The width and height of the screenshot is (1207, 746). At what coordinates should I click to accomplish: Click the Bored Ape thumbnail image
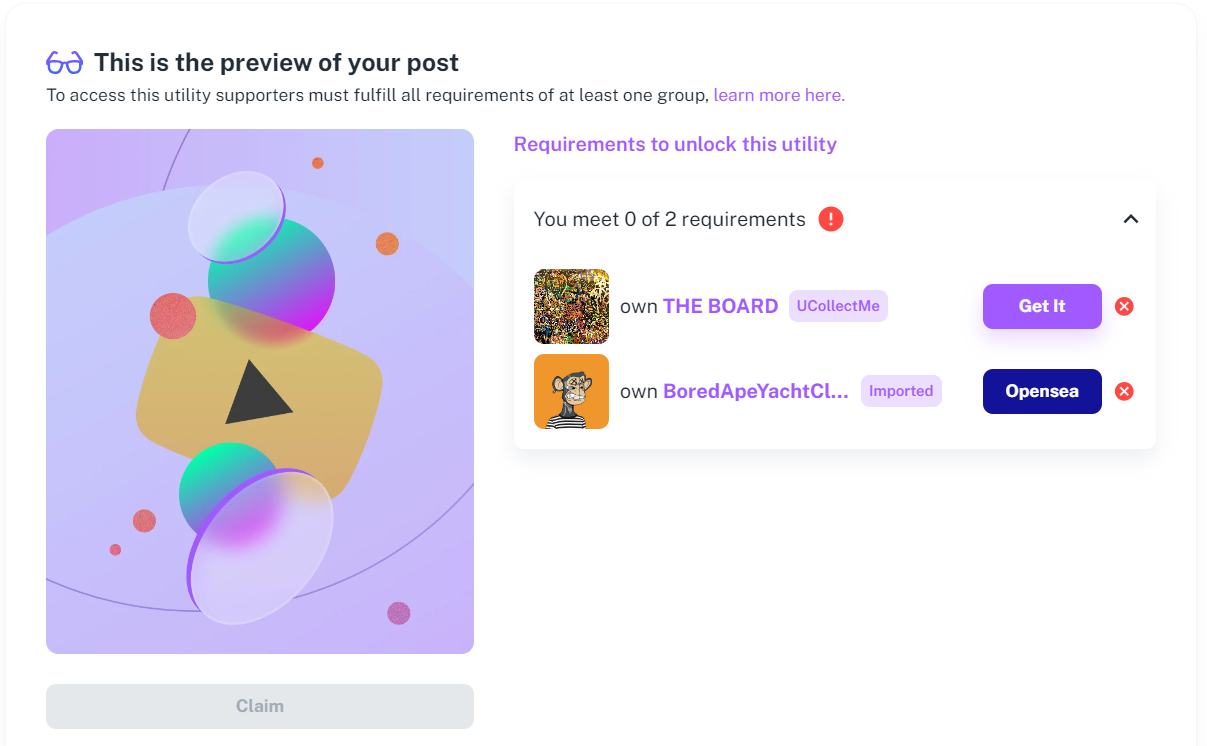571,391
